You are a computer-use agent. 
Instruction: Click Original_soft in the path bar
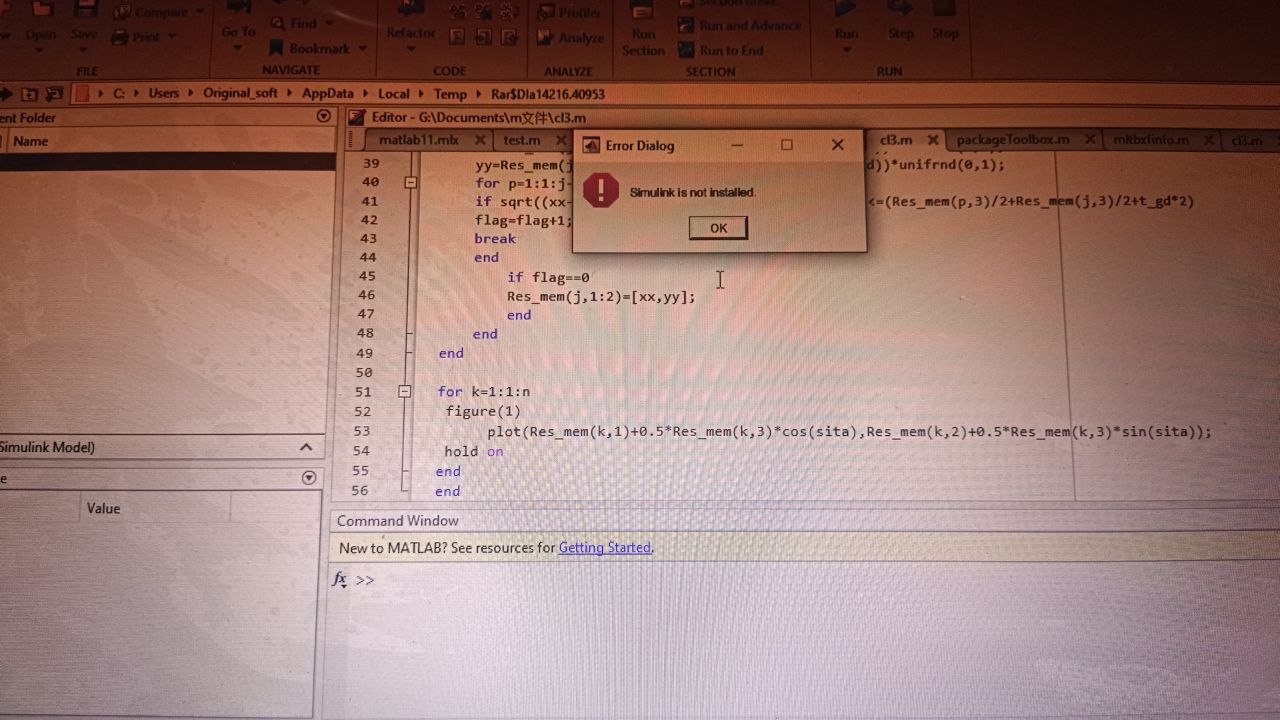click(x=240, y=93)
